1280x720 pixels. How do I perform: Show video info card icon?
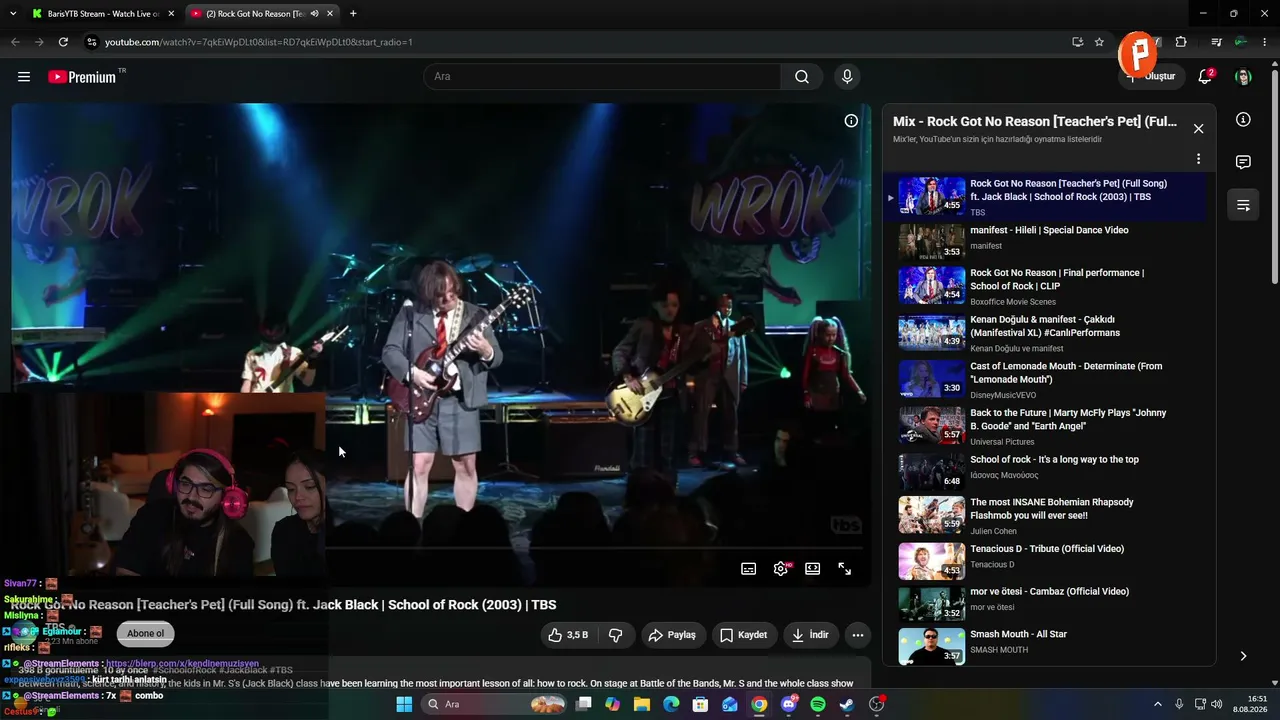(851, 121)
